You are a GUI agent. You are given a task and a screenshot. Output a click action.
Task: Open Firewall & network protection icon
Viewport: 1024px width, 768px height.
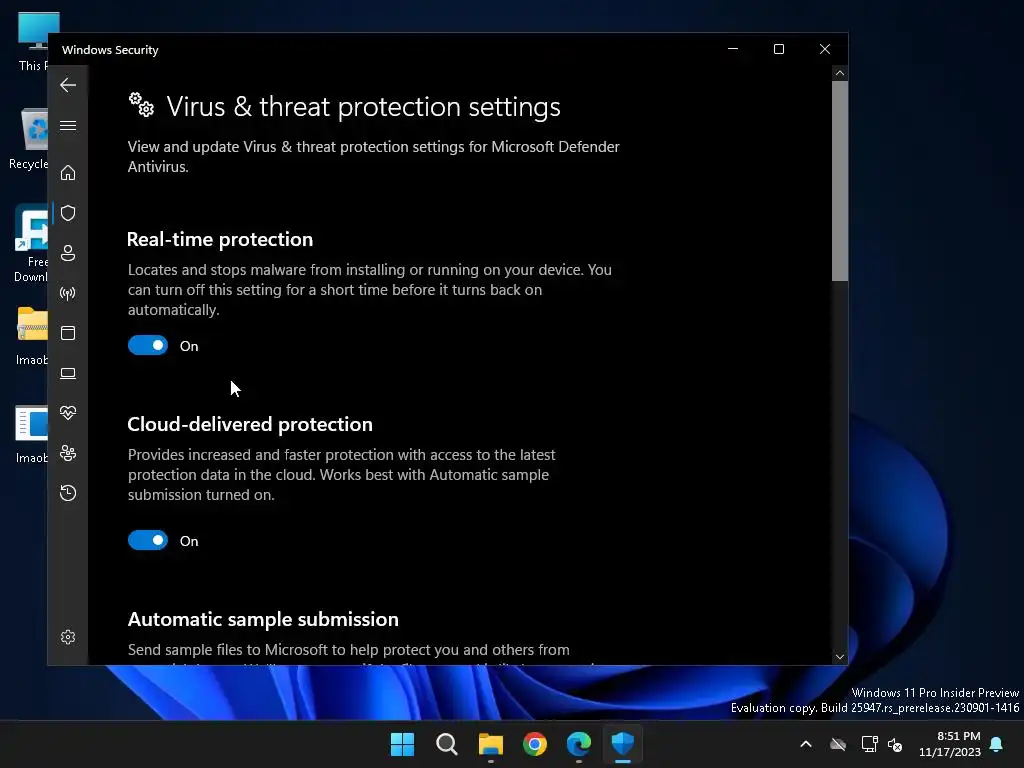pyautogui.click(x=68, y=293)
